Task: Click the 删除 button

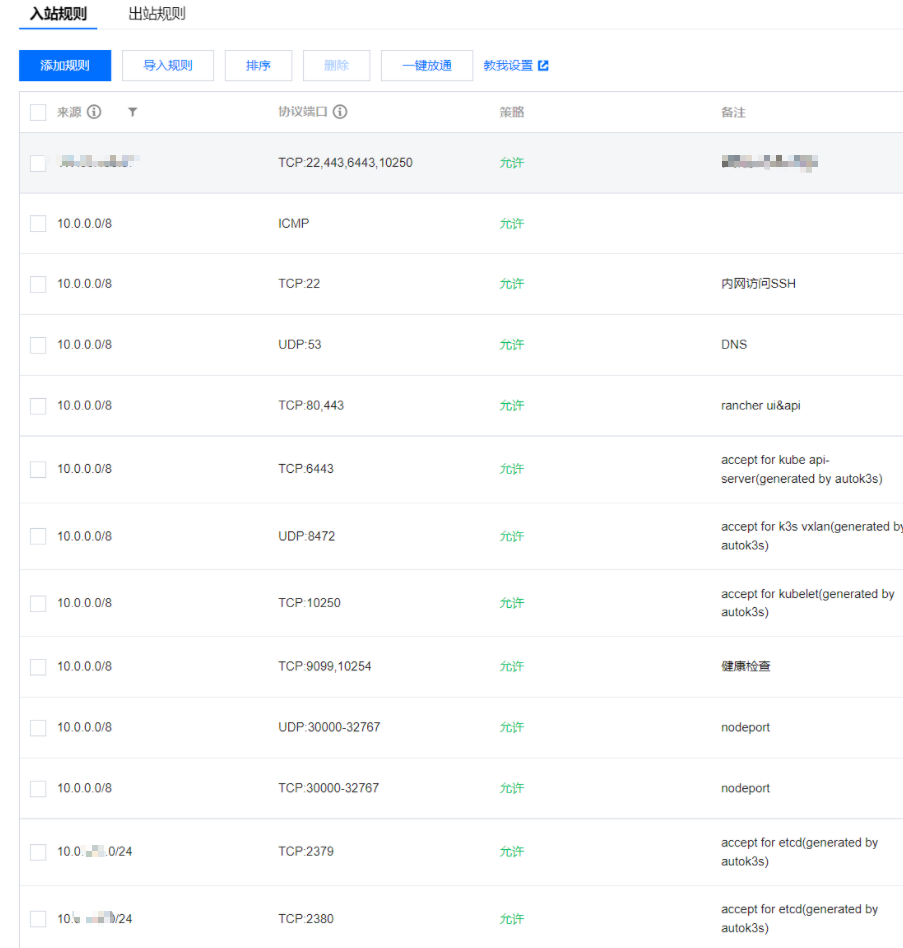Action: (x=337, y=65)
